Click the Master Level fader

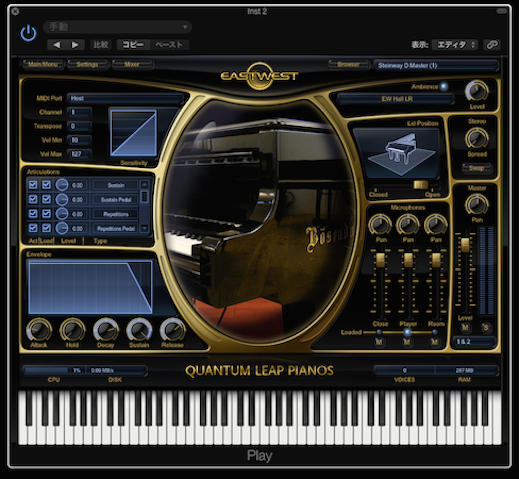(x=465, y=245)
